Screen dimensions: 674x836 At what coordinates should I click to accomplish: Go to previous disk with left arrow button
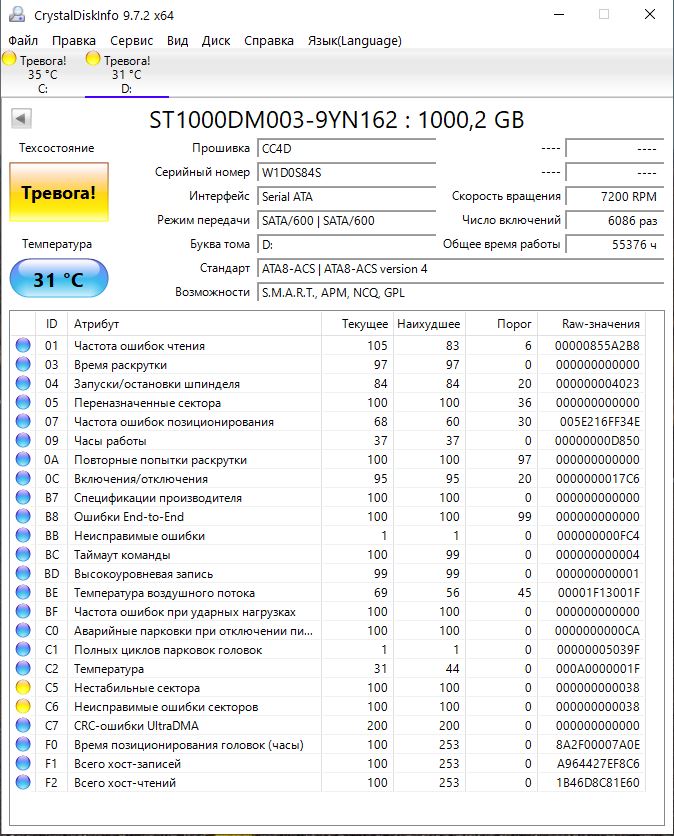tap(21, 118)
